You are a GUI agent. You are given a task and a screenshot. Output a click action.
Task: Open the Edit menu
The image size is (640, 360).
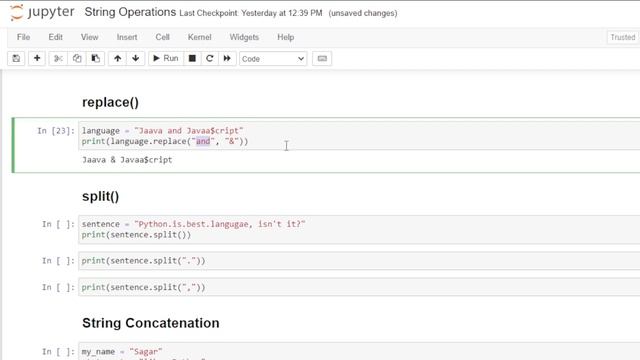[x=56, y=37]
